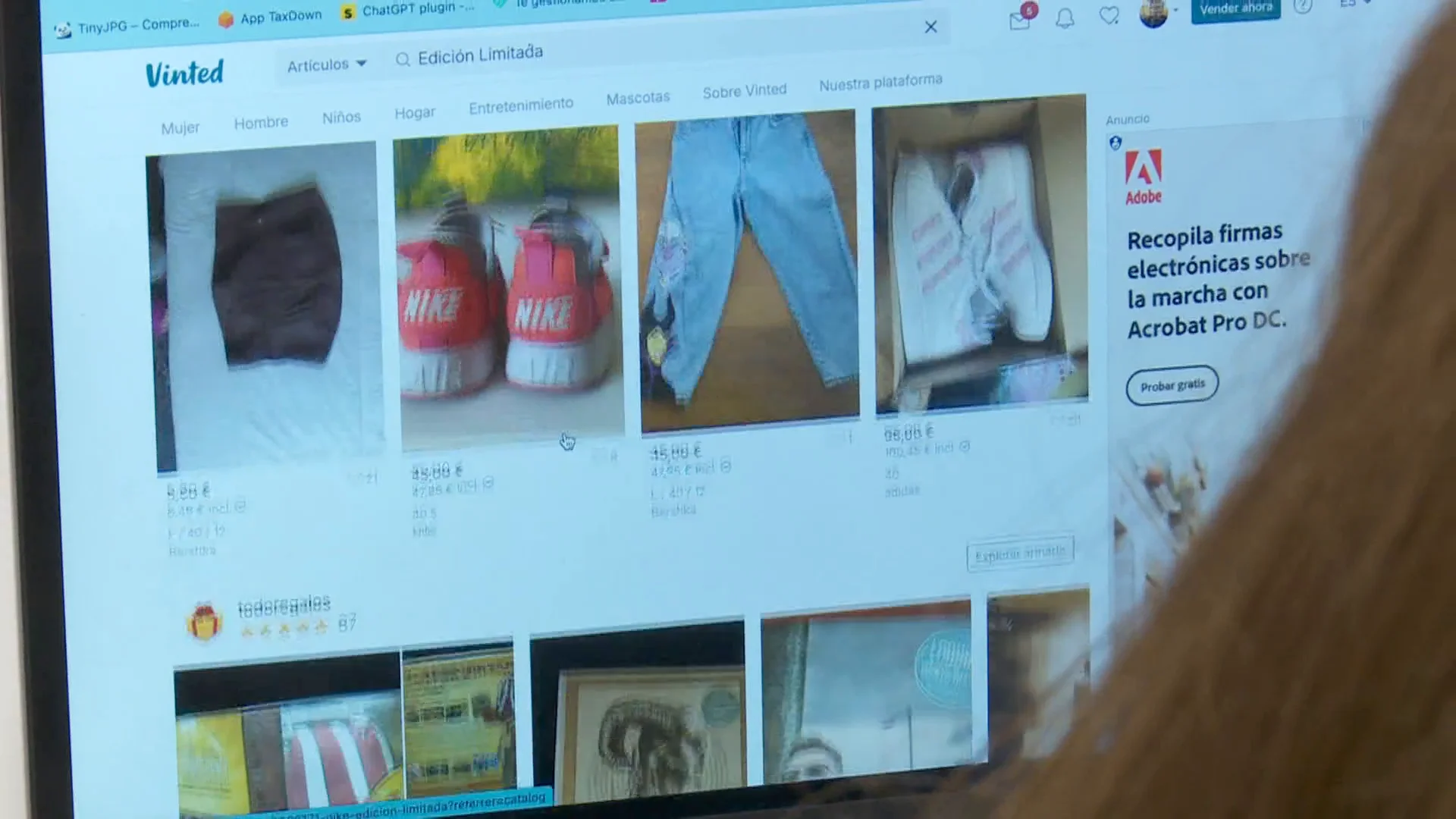The width and height of the screenshot is (1456, 819).
Task: Click the Vender ahora button
Action: (x=1235, y=10)
